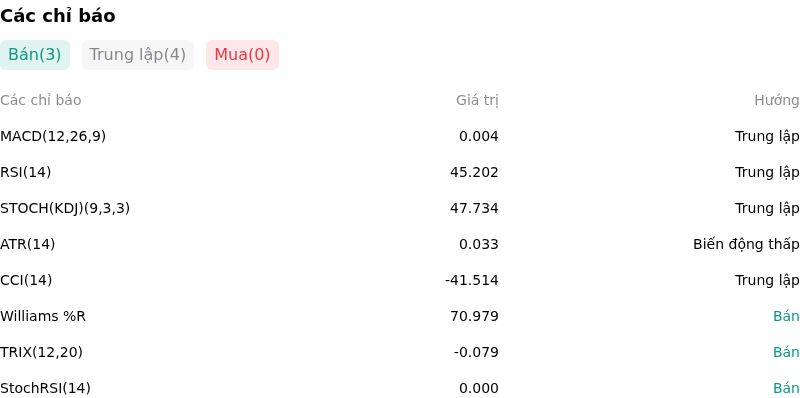Click the Williams %R Bán signal
This screenshot has height=398, width=800.
(x=786, y=316)
